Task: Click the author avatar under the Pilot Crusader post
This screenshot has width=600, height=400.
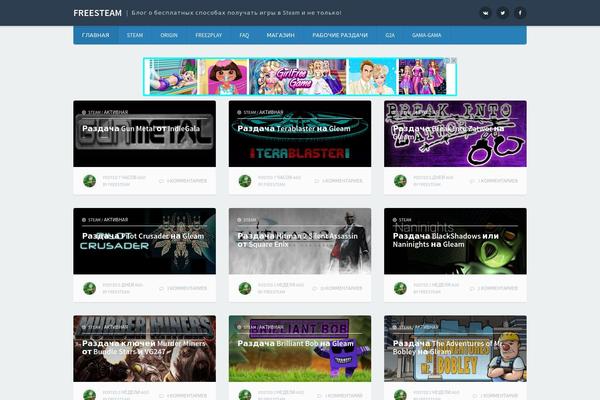Action: (x=90, y=288)
